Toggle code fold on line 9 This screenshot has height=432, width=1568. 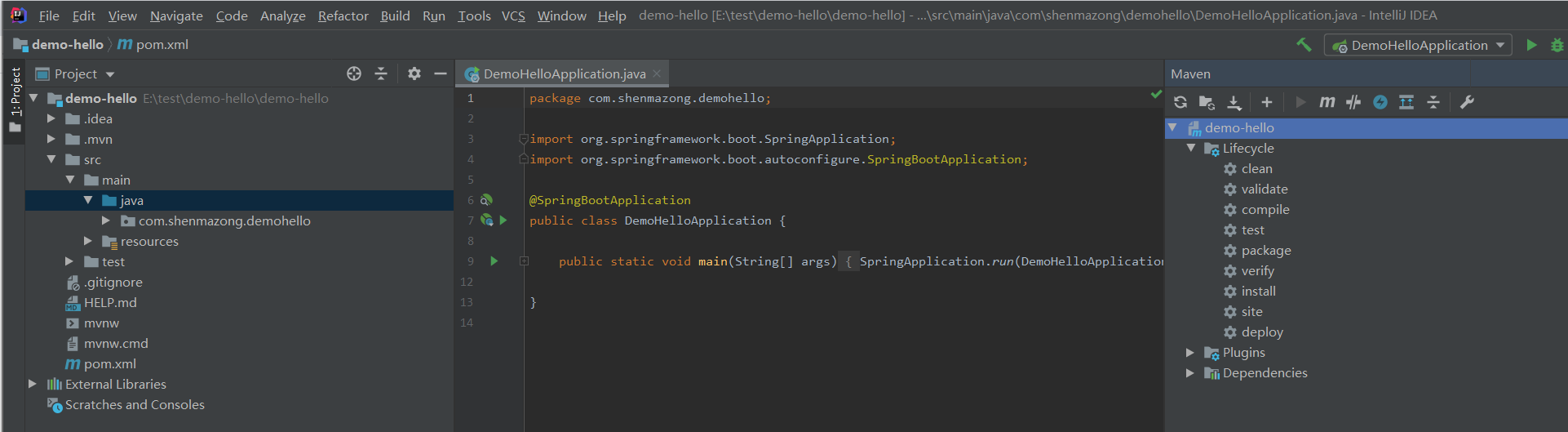click(x=524, y=261)
